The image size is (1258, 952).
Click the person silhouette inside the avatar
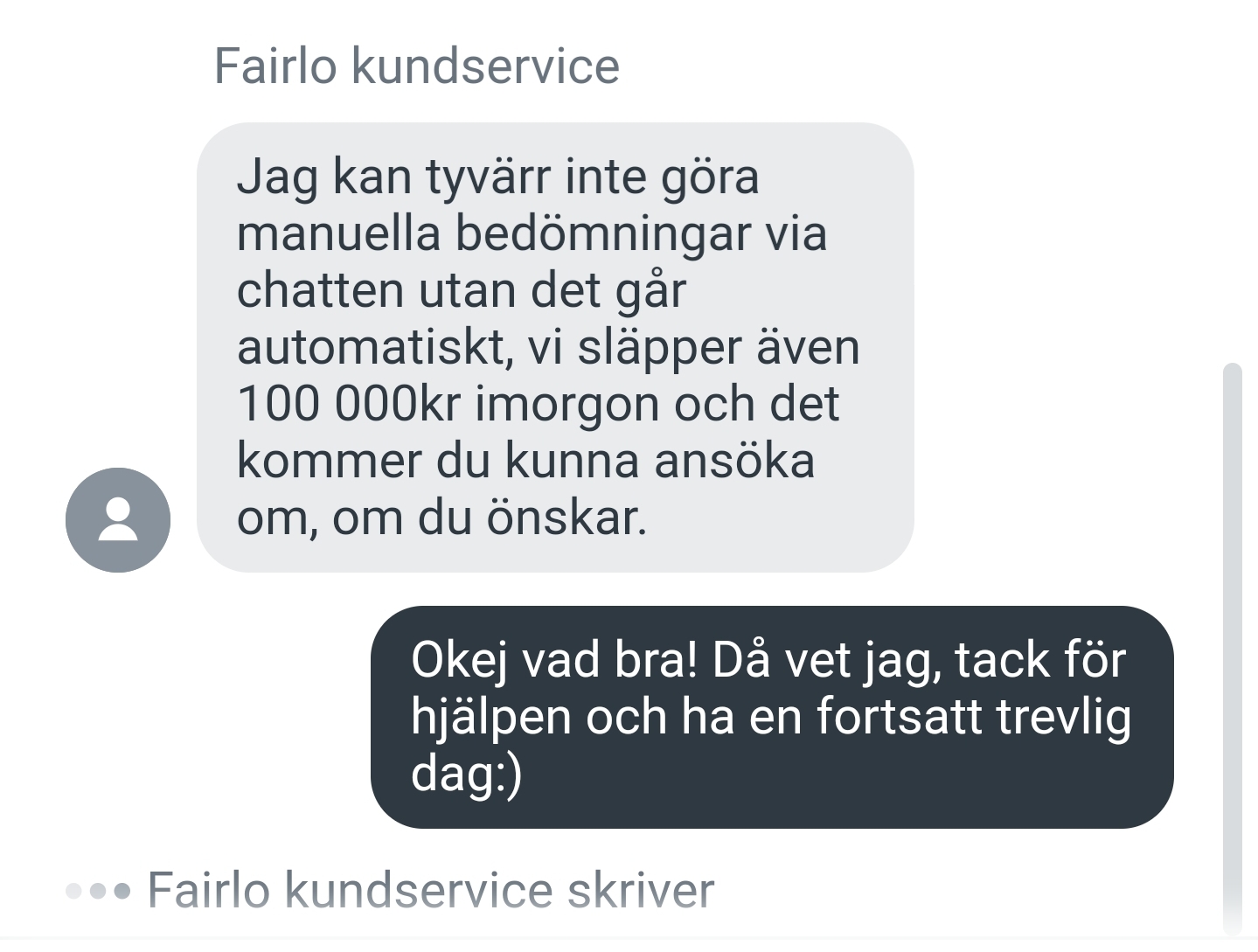click(118, 519)
